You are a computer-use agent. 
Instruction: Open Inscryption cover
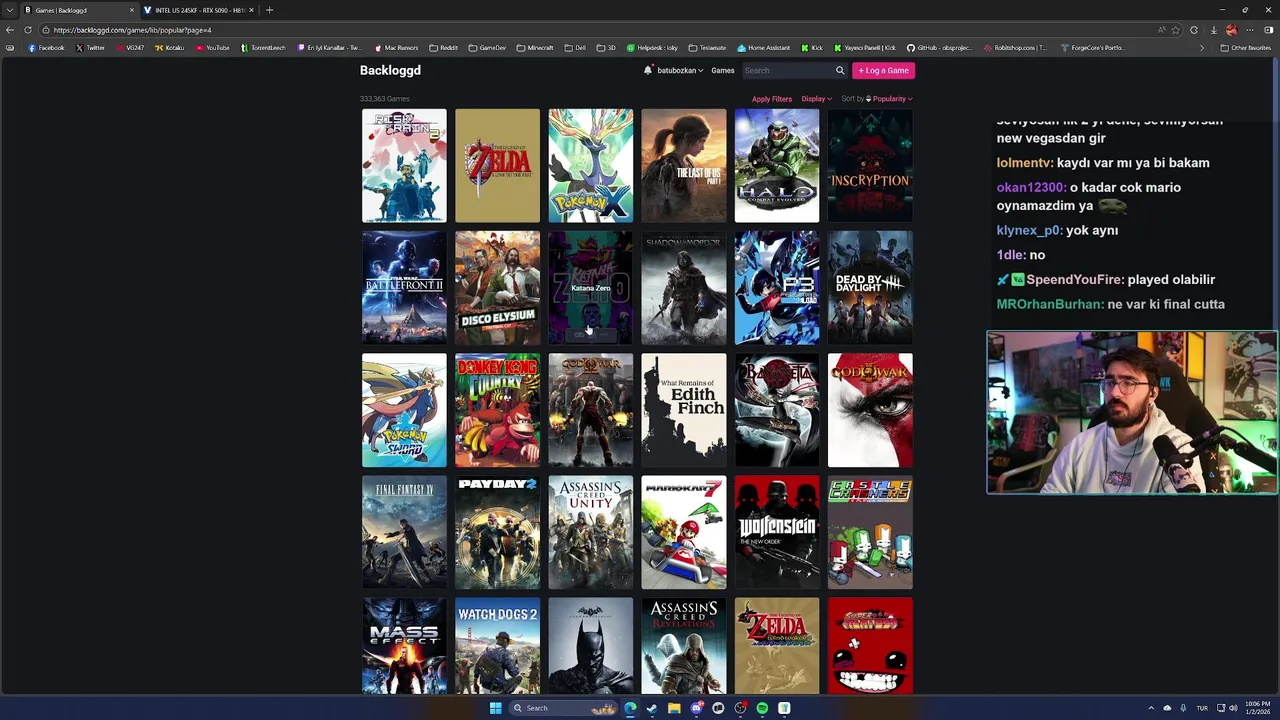[x=870, y=166]
